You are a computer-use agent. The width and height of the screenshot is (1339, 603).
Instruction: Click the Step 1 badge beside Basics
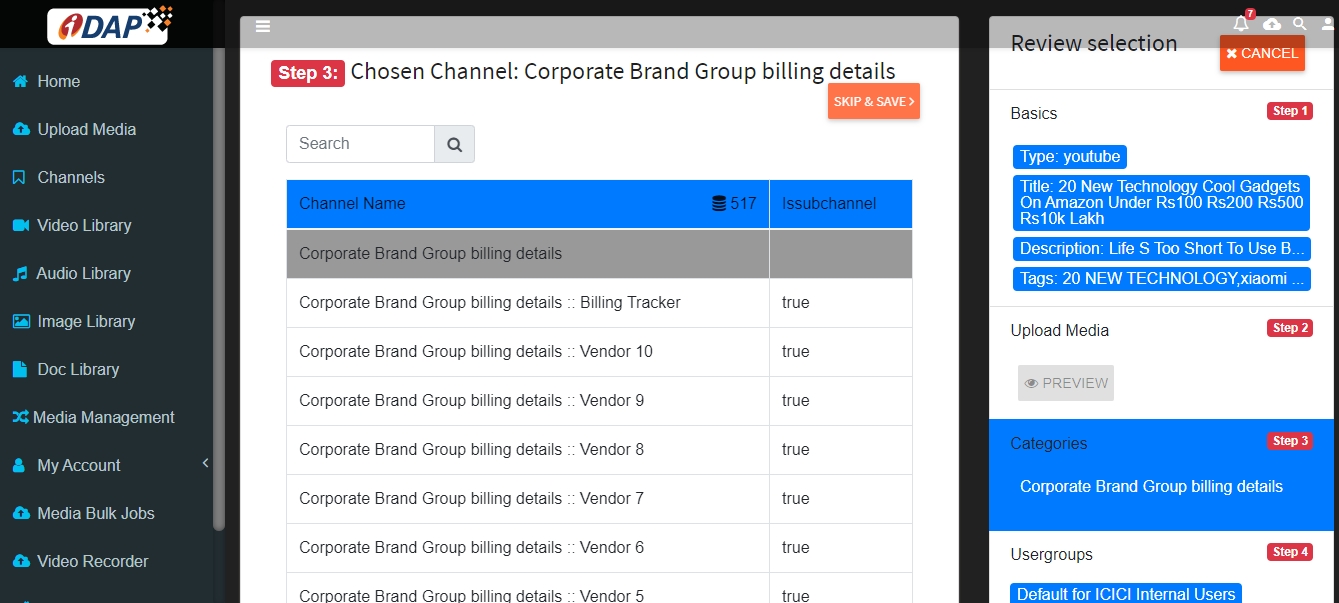click(1289, 111)
